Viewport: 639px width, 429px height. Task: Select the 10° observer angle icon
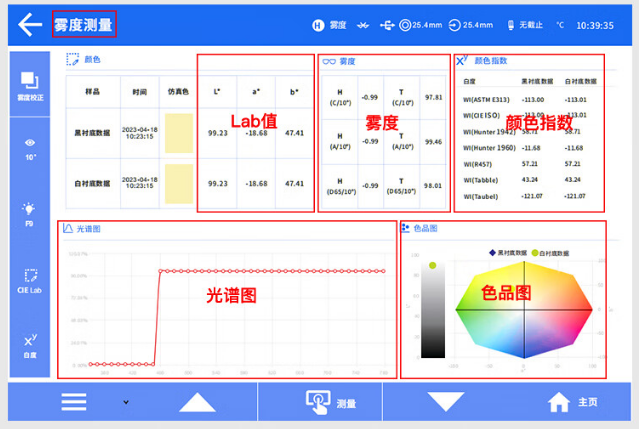click(x=30, y=148)
